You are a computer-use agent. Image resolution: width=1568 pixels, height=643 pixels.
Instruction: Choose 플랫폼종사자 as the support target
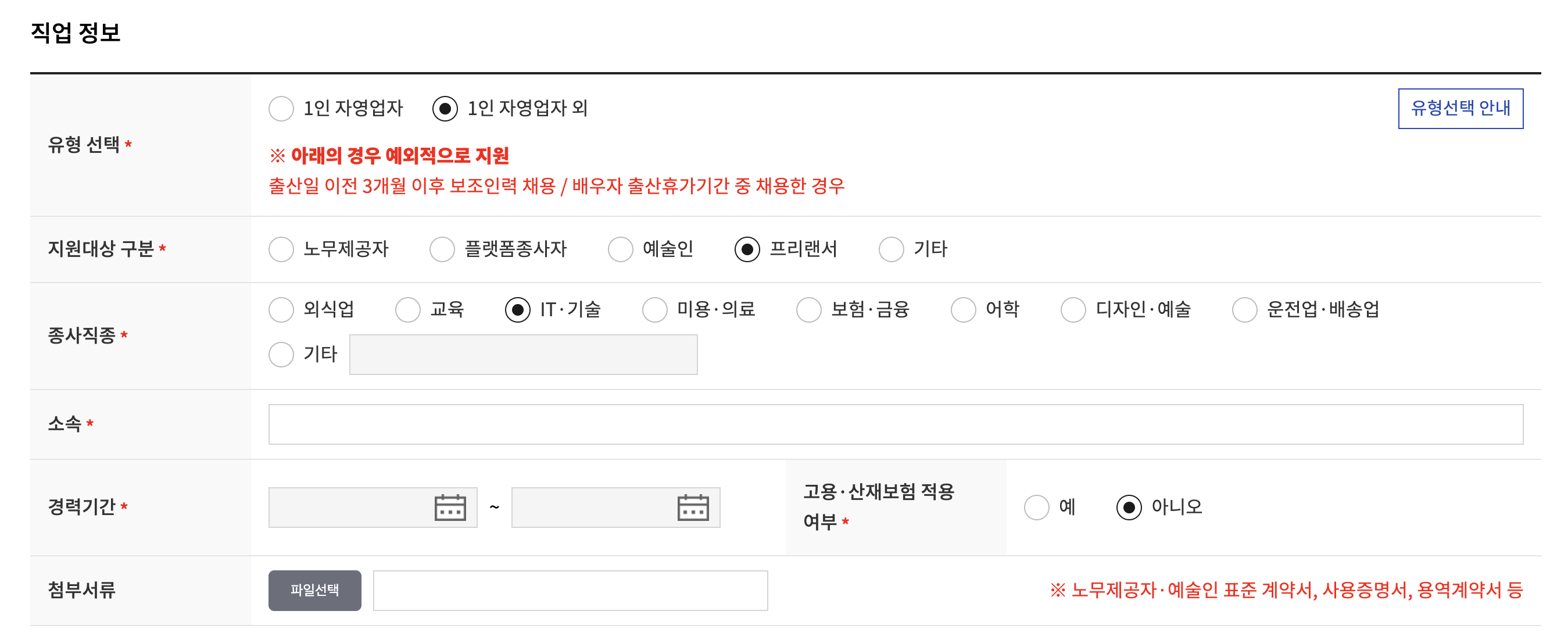(442, 249)
